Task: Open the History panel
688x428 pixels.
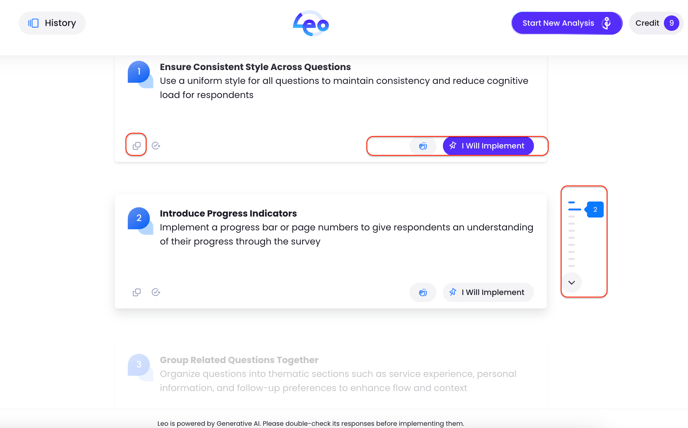Action: [x=52, y=23]
